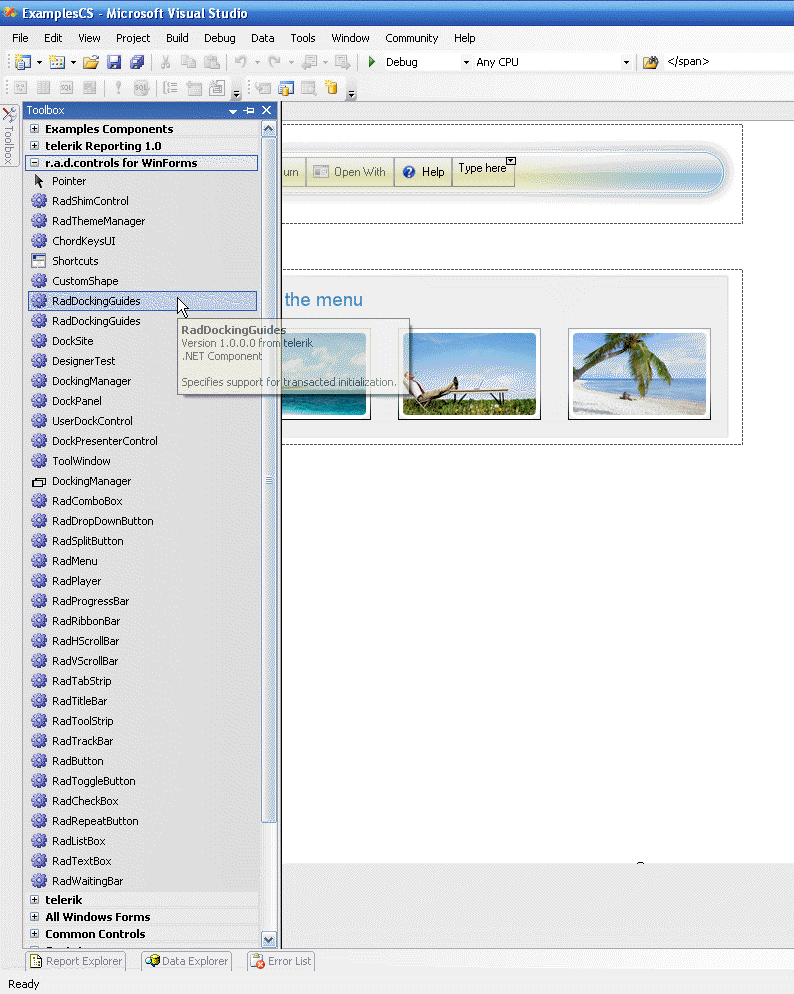Expand the Common Controls group
This screenshot has width=794, height=994.
tap(35, 934)
